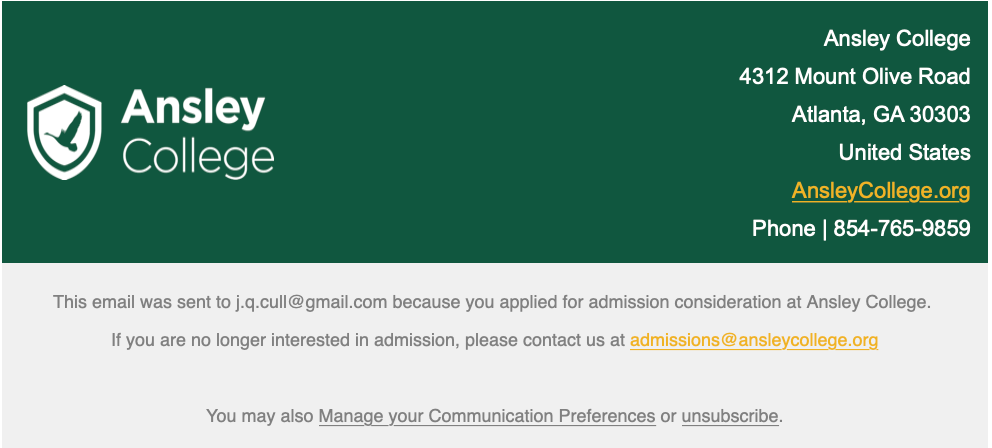Image resolution: width=992 pixels, height=448 pixels.
Task: Click the unsubscribe link
Action: pyautogui.click(x=729, y=416)
